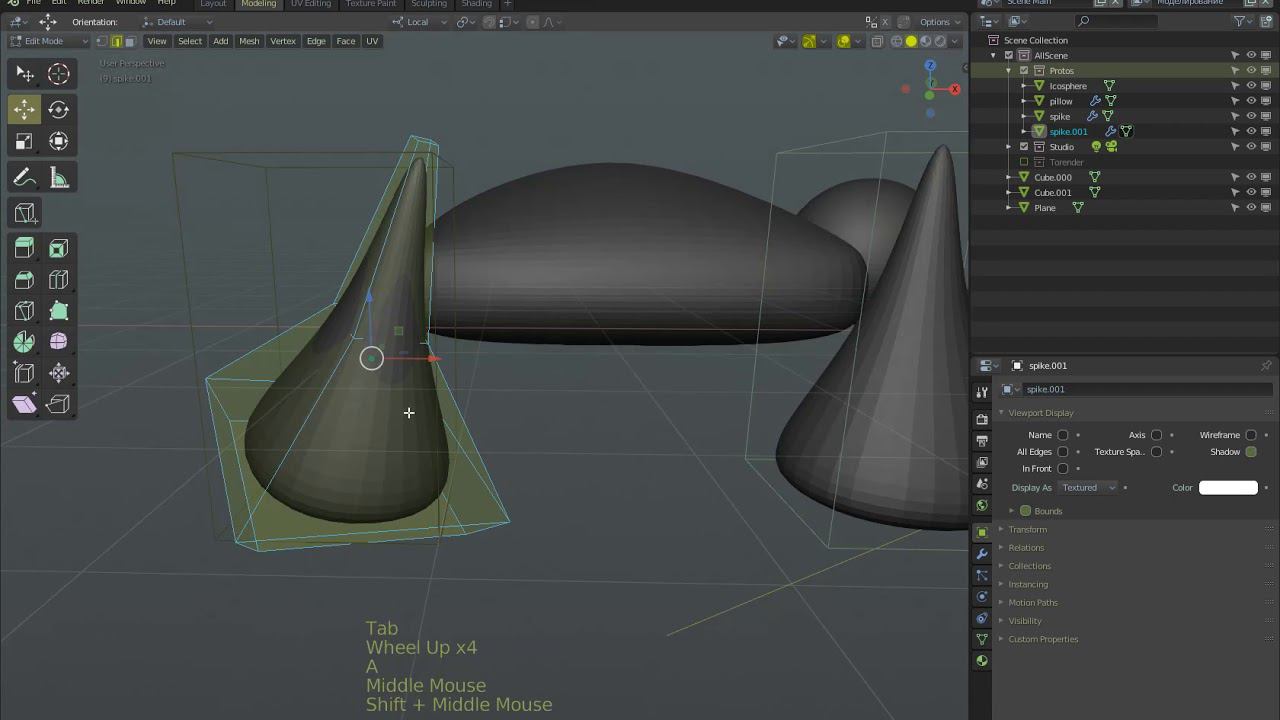This screenshot has width=1280, height=720.
Task: Open the Modifier properties wrench tab
Action: coord(982,554)
